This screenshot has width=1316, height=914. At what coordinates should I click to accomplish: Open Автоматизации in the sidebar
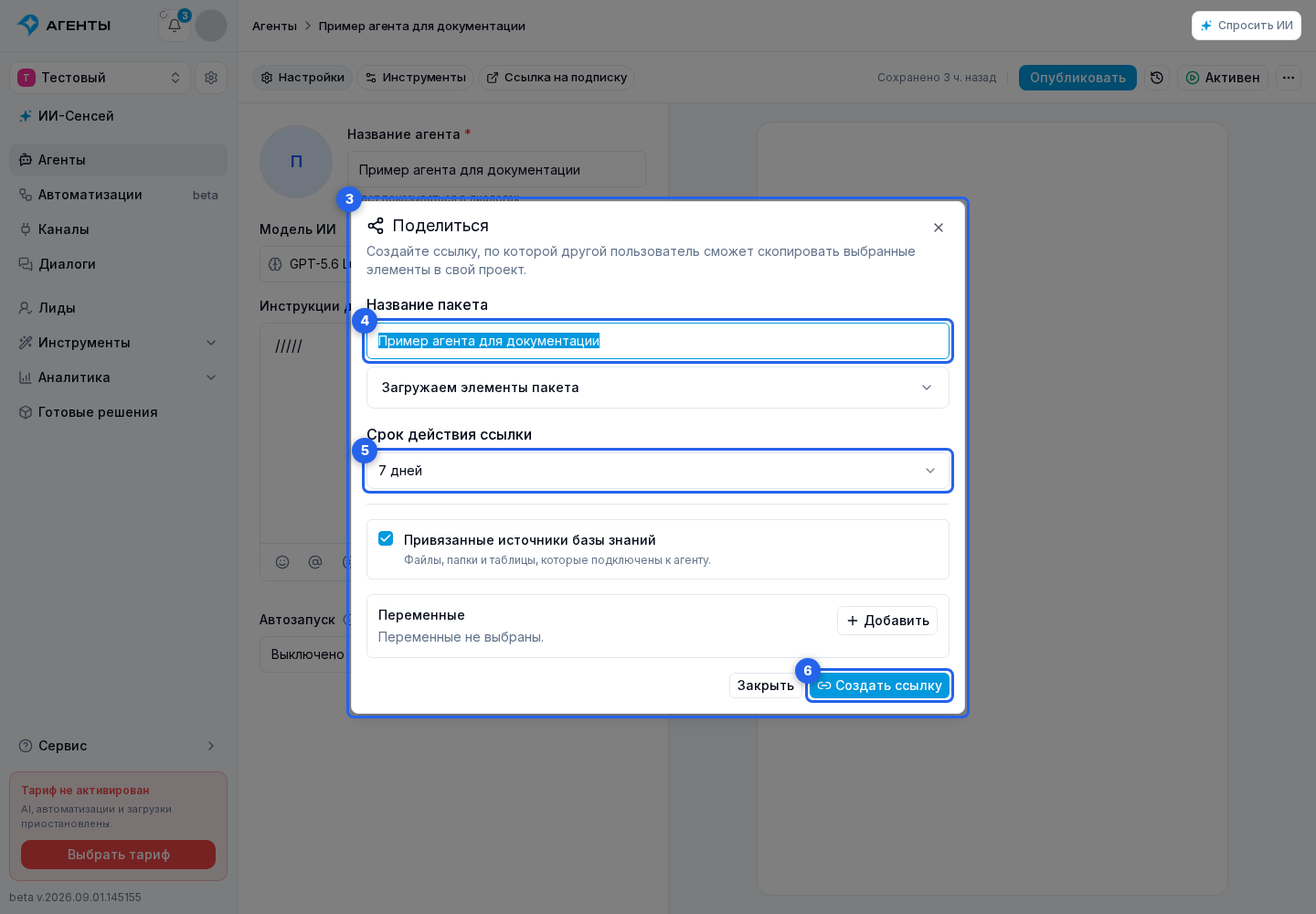pyautogui.click(x=118, y=195)
